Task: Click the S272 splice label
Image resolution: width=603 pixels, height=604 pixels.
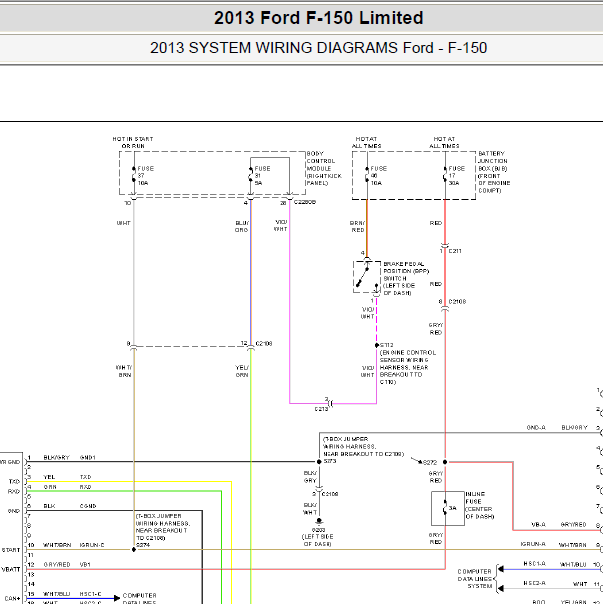Action: tap(430, 462)
